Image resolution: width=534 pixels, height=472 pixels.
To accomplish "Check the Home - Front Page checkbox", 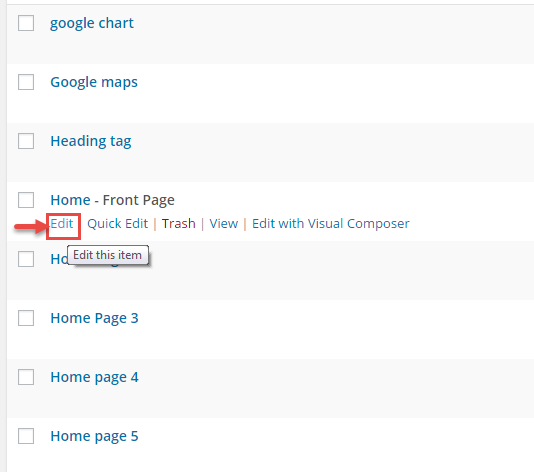I will [x=26, y=200].
